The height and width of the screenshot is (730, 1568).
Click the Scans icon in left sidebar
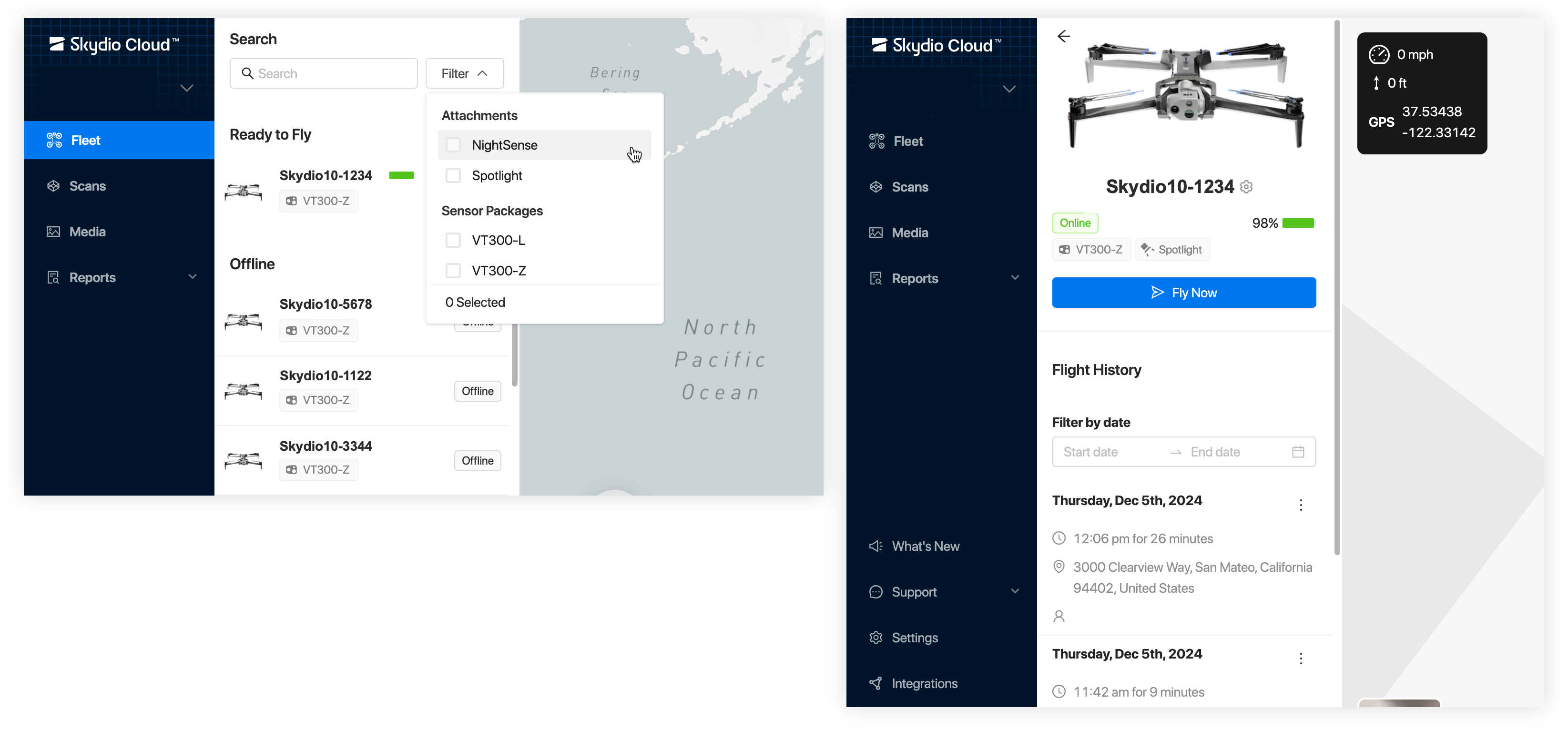[54, 185]
